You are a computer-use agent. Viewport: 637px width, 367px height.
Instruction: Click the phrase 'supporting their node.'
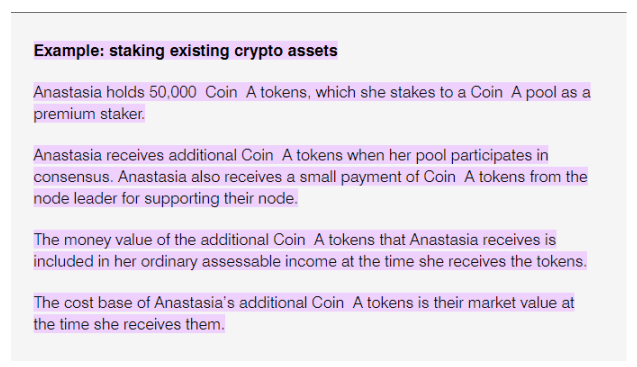point(221,199)
